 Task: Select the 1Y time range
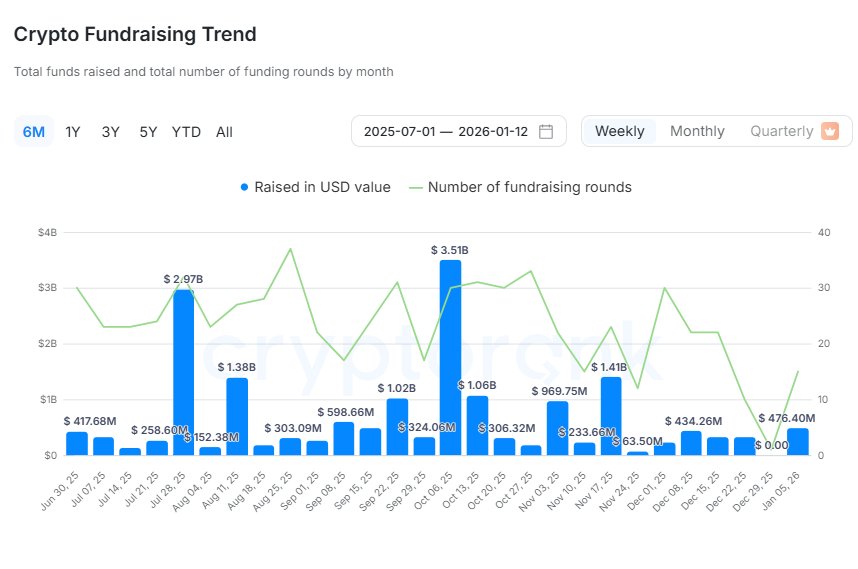(73, 132)
